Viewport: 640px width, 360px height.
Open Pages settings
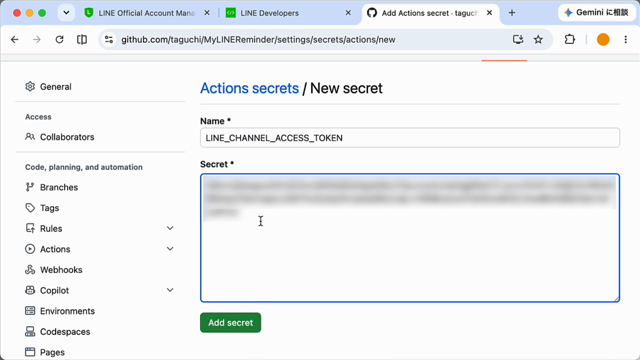click(52, 352)
